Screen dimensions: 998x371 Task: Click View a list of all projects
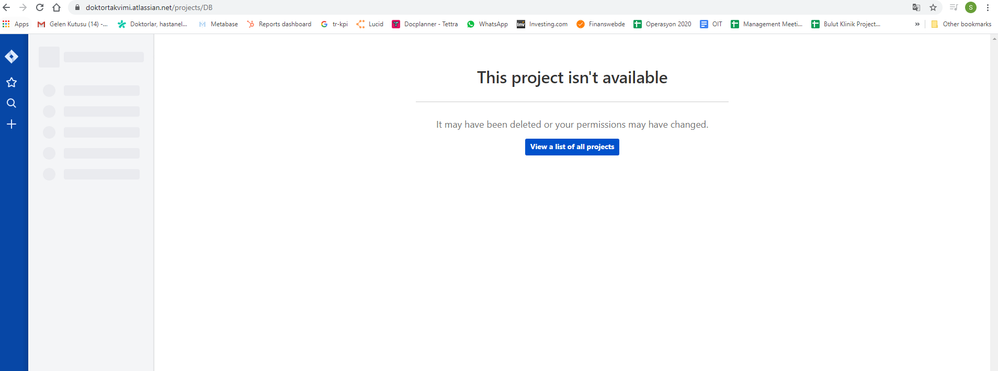pyautogui.click(x=572, y=147)
